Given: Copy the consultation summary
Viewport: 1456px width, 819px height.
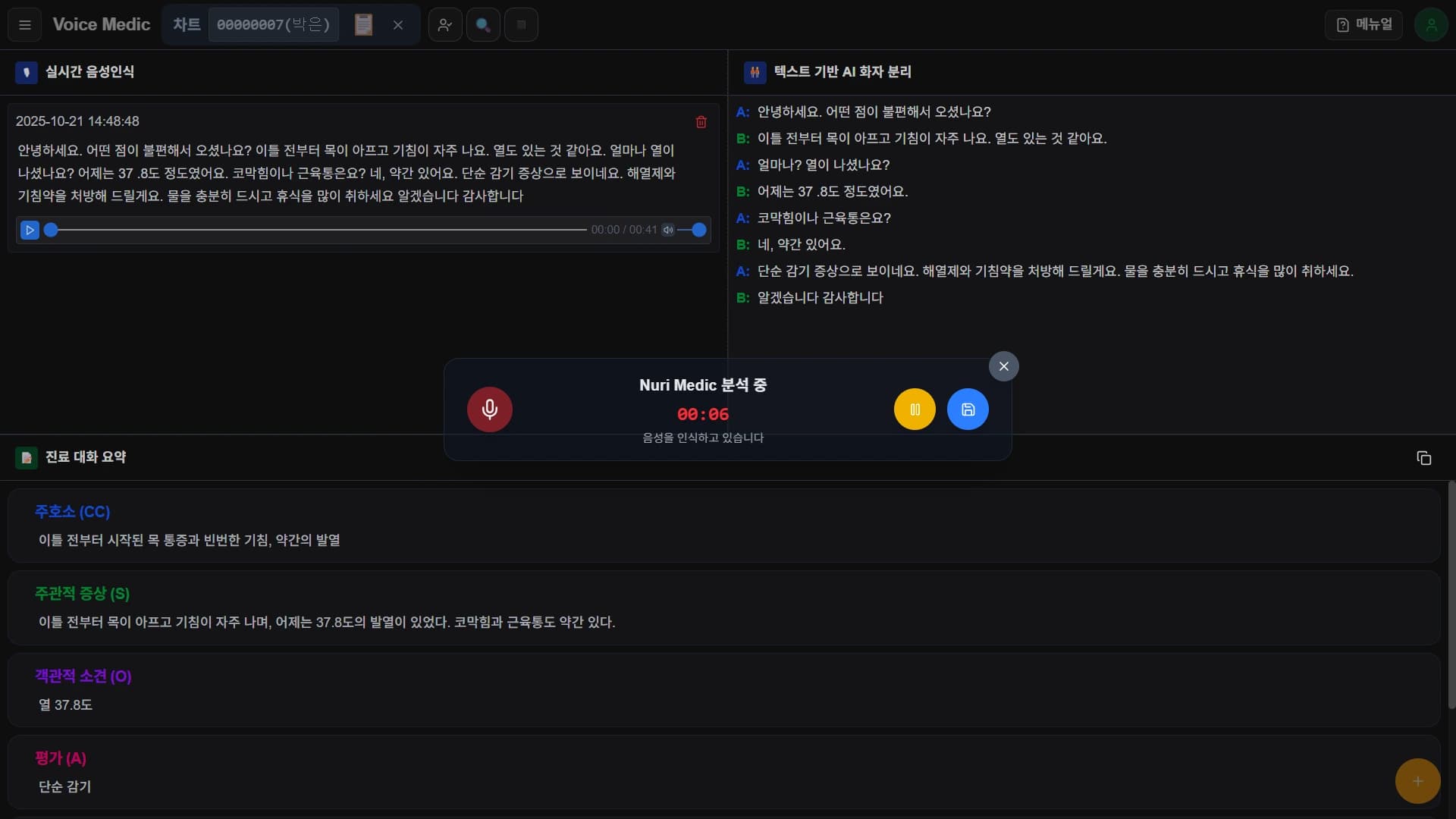Looking at the screenshot, I should coord(1423,458).
